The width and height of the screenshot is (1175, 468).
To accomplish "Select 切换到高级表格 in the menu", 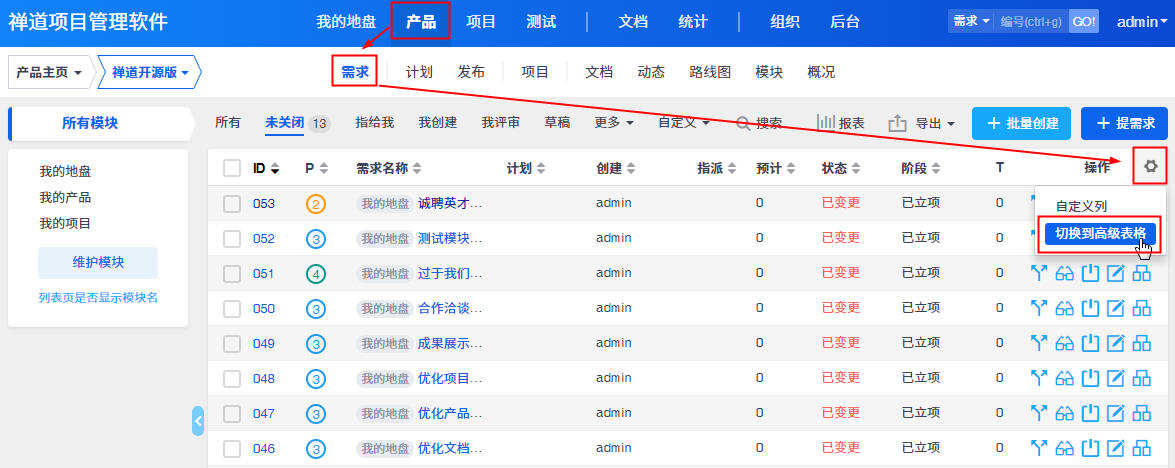I will pyautogui.click(x=1101, y=234).
